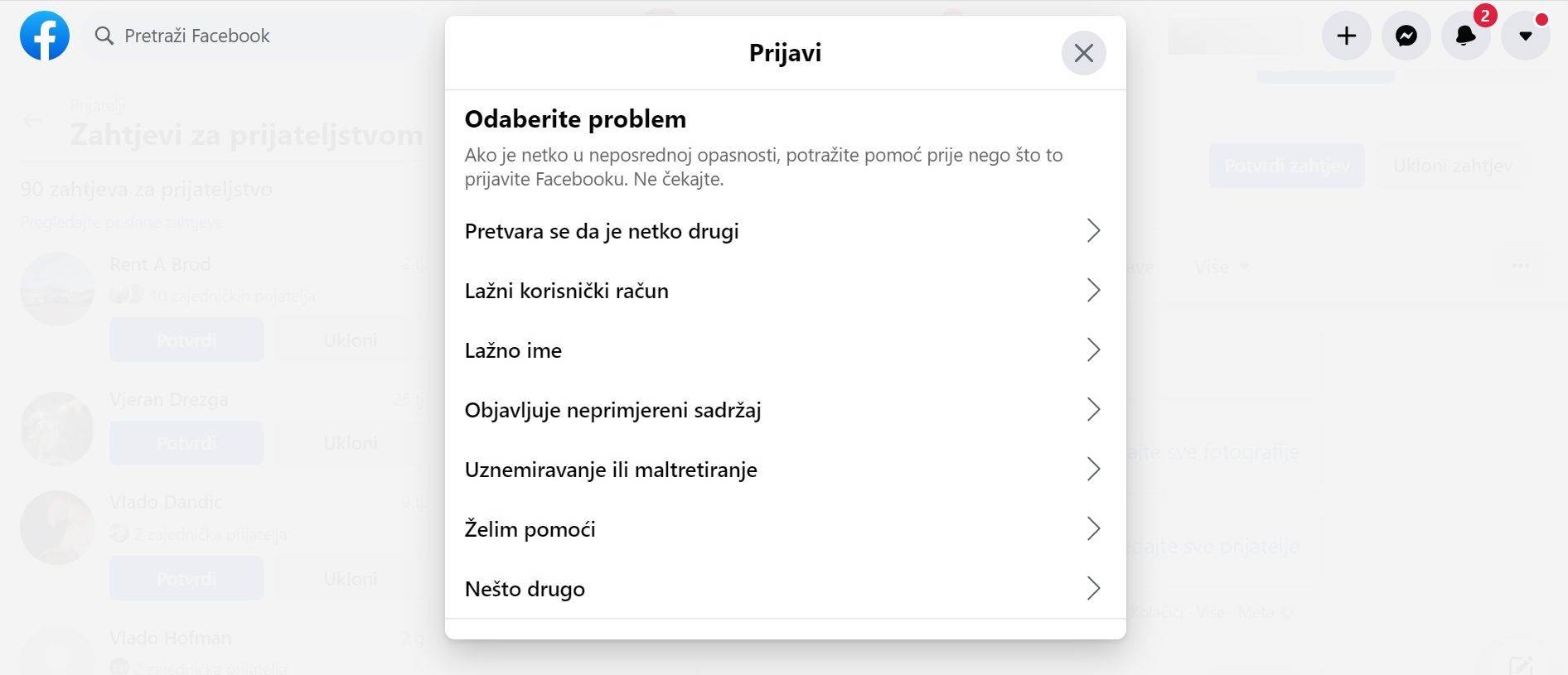
Task: Expand the Lažni korisnički račun option
Action: pos(785,291)
